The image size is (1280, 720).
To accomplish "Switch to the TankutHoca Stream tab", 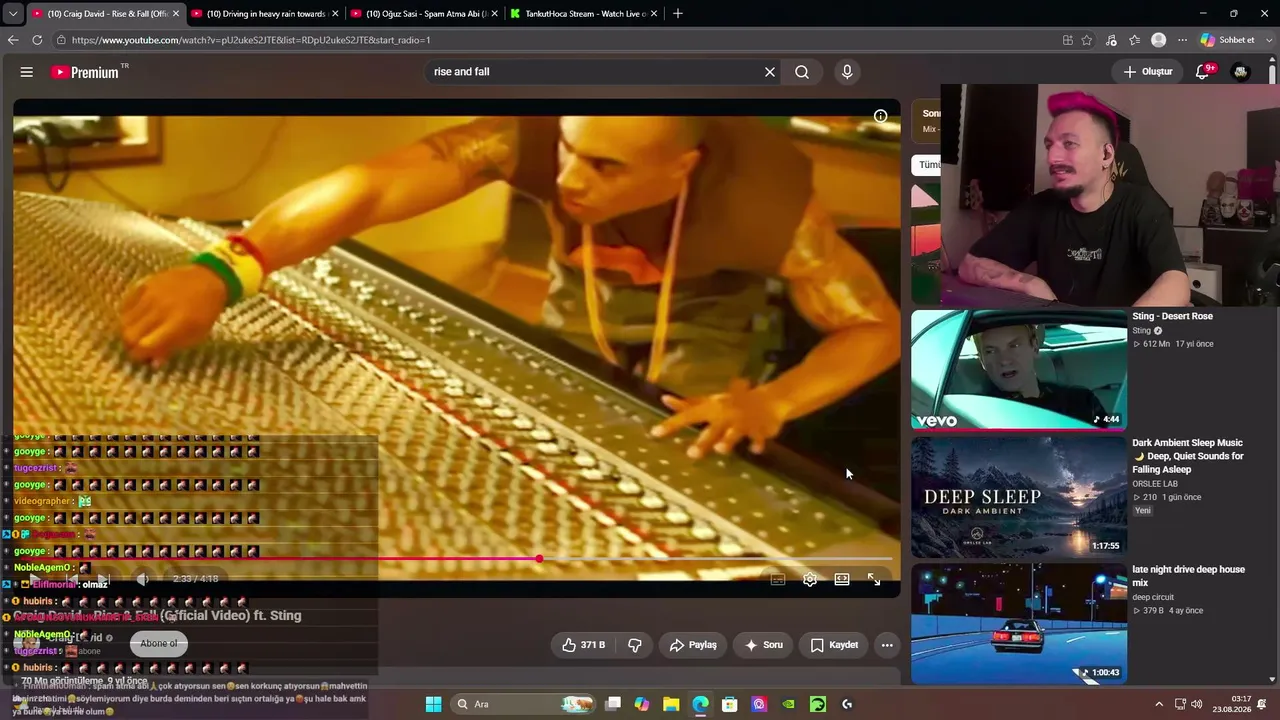I will 585,14.
